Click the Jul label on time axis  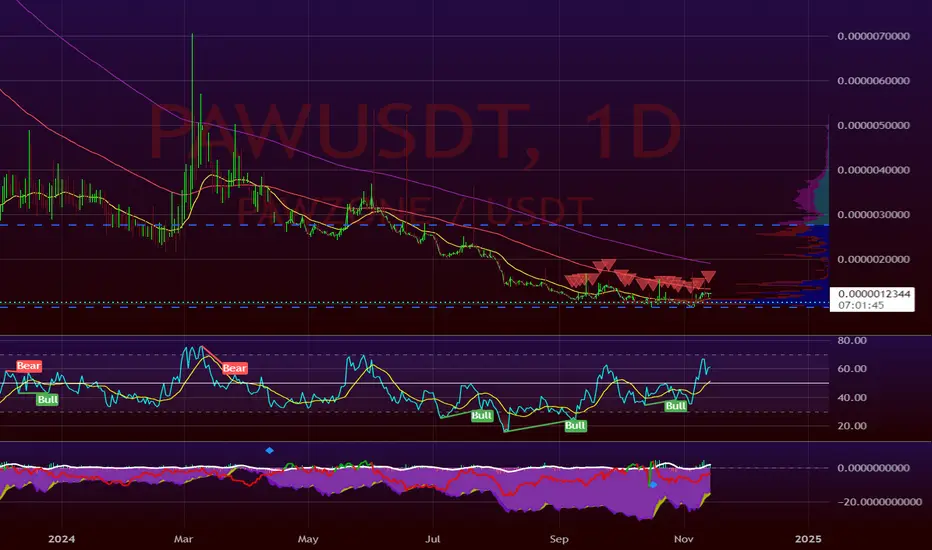433,539
